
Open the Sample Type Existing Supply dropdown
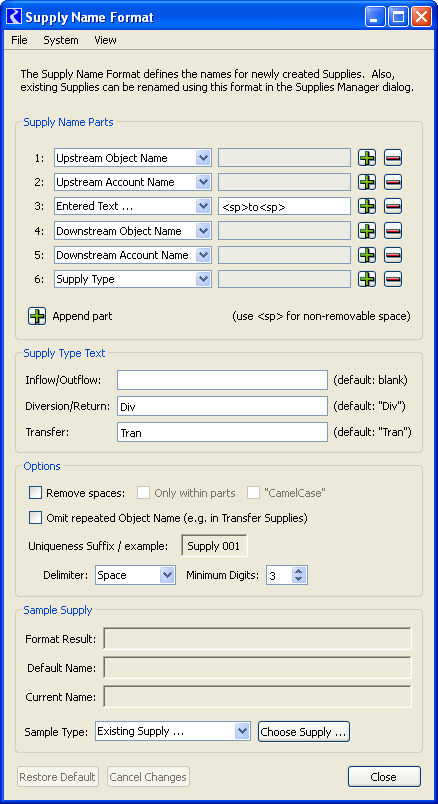[x=173, y=731]
